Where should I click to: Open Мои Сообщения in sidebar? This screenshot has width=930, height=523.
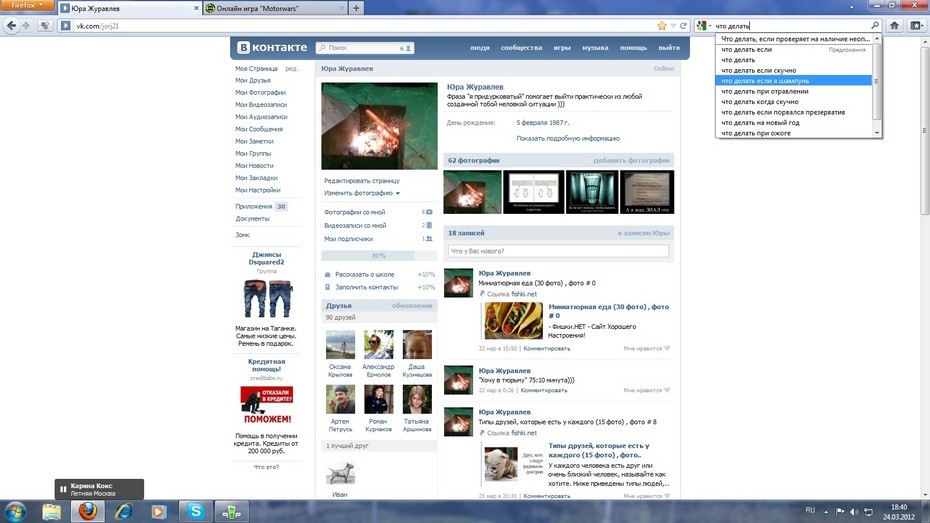259,129
